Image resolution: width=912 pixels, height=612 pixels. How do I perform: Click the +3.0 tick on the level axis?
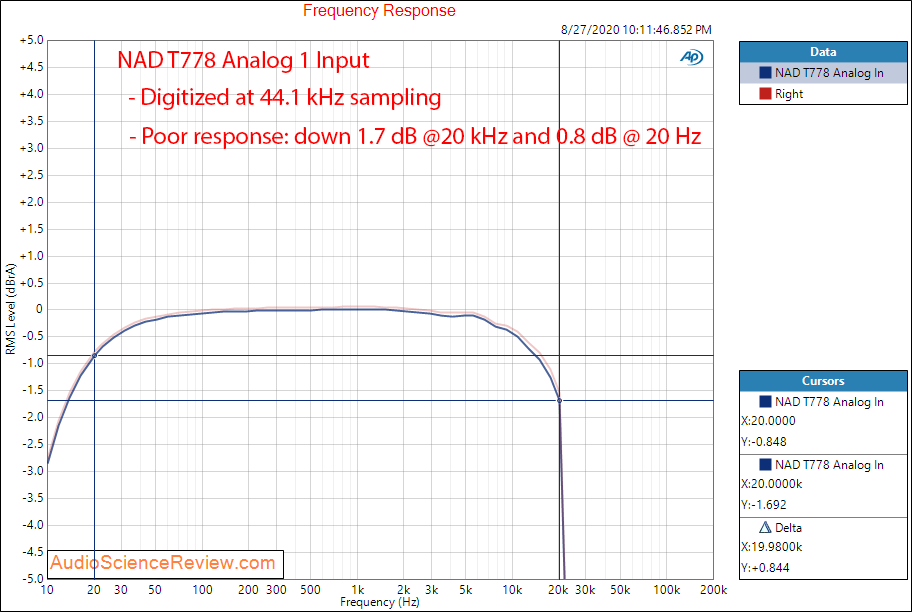pyautogui.click(x=32, y=148)
